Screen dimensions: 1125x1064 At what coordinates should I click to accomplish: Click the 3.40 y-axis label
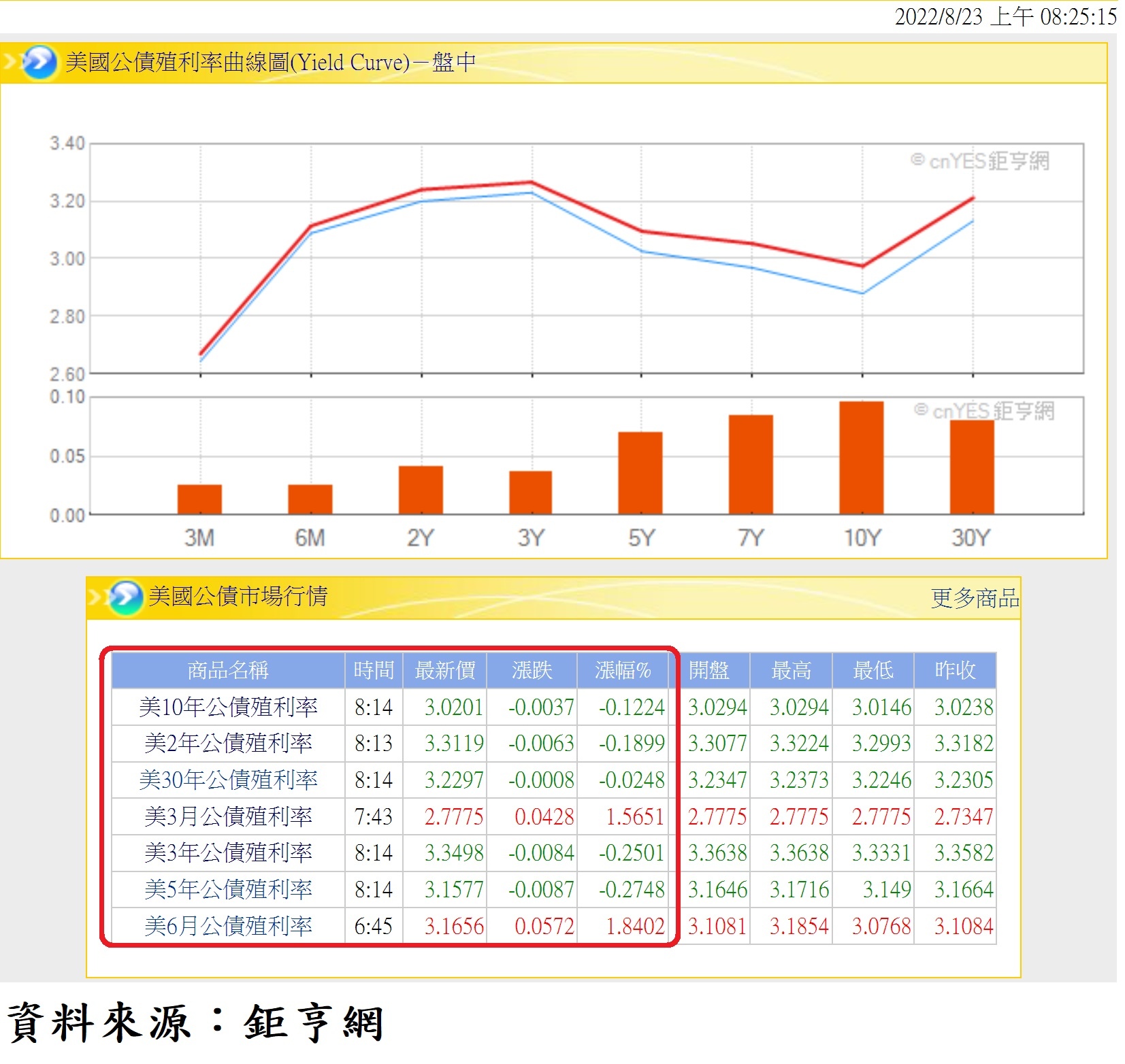click(67, 144)
